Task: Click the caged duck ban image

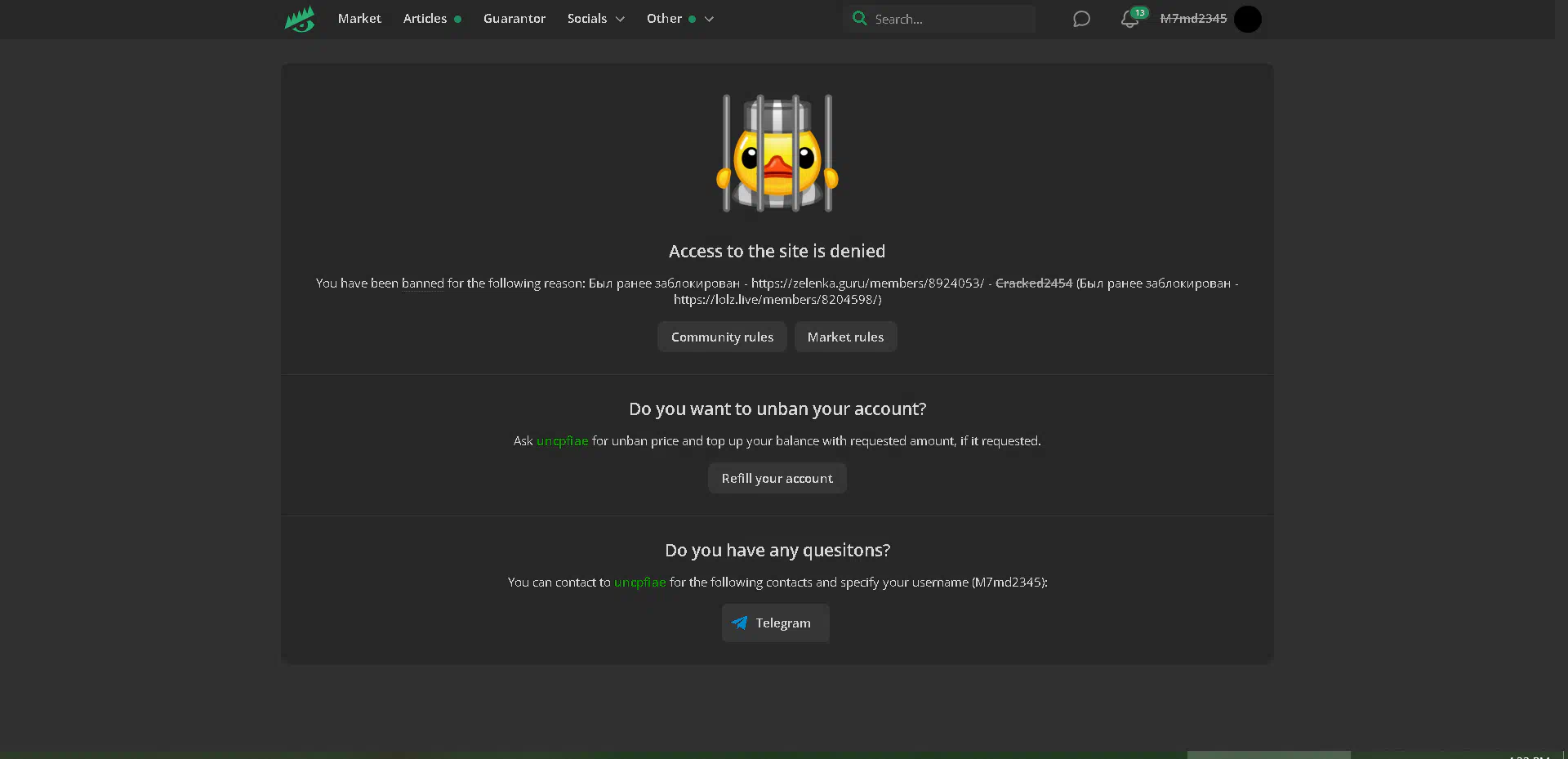Action: pyautogui.click(x=777, y=153)
